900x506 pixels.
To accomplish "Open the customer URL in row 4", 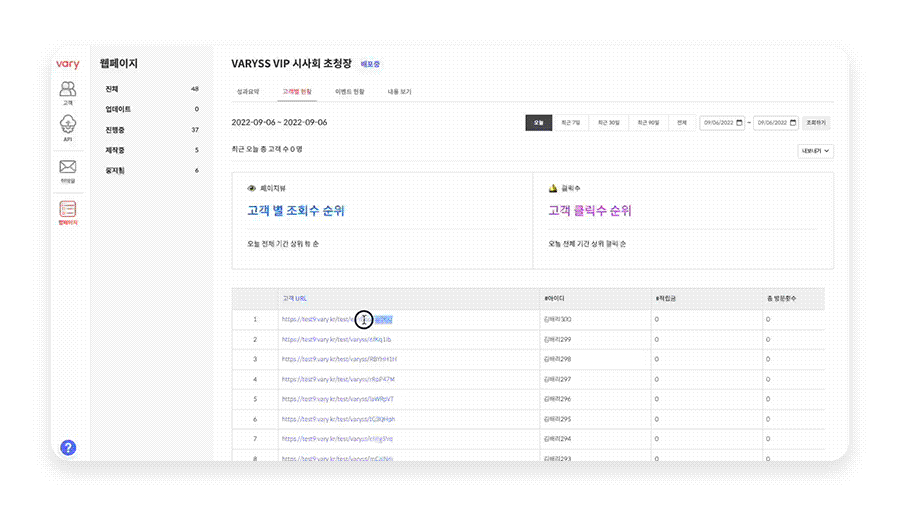I will 338,379.
